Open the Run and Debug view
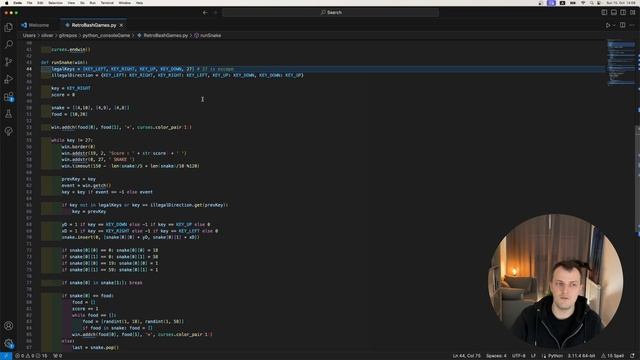Viewport: 640px width, 360px height. 9,79
